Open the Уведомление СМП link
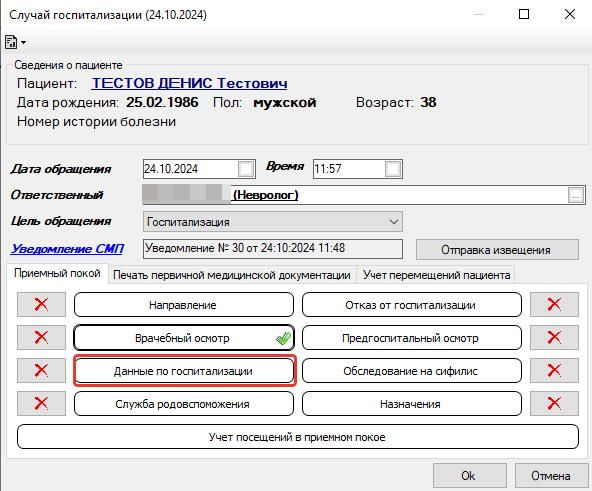This screenshot has height=491, width=592. tap(67, 249)
